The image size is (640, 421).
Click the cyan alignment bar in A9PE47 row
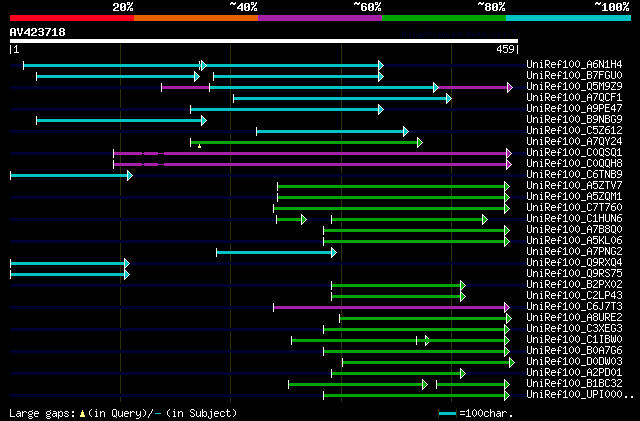click(287, 109)
